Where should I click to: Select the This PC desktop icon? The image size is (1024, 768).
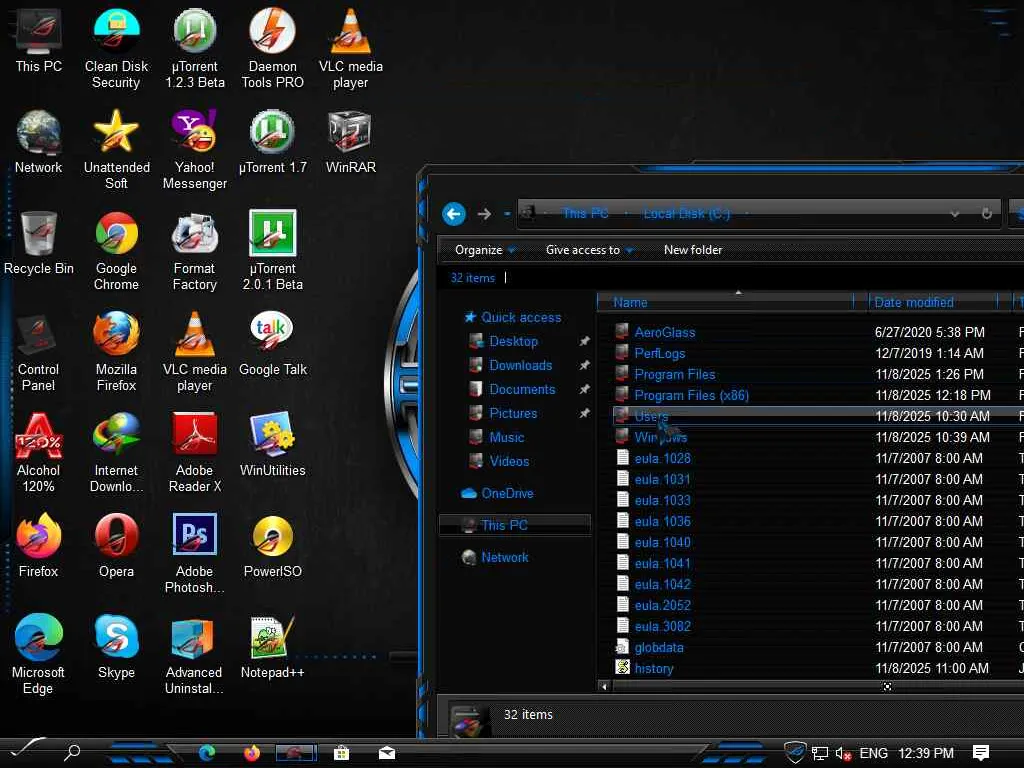pyautogui.click(x=39, y=41)
